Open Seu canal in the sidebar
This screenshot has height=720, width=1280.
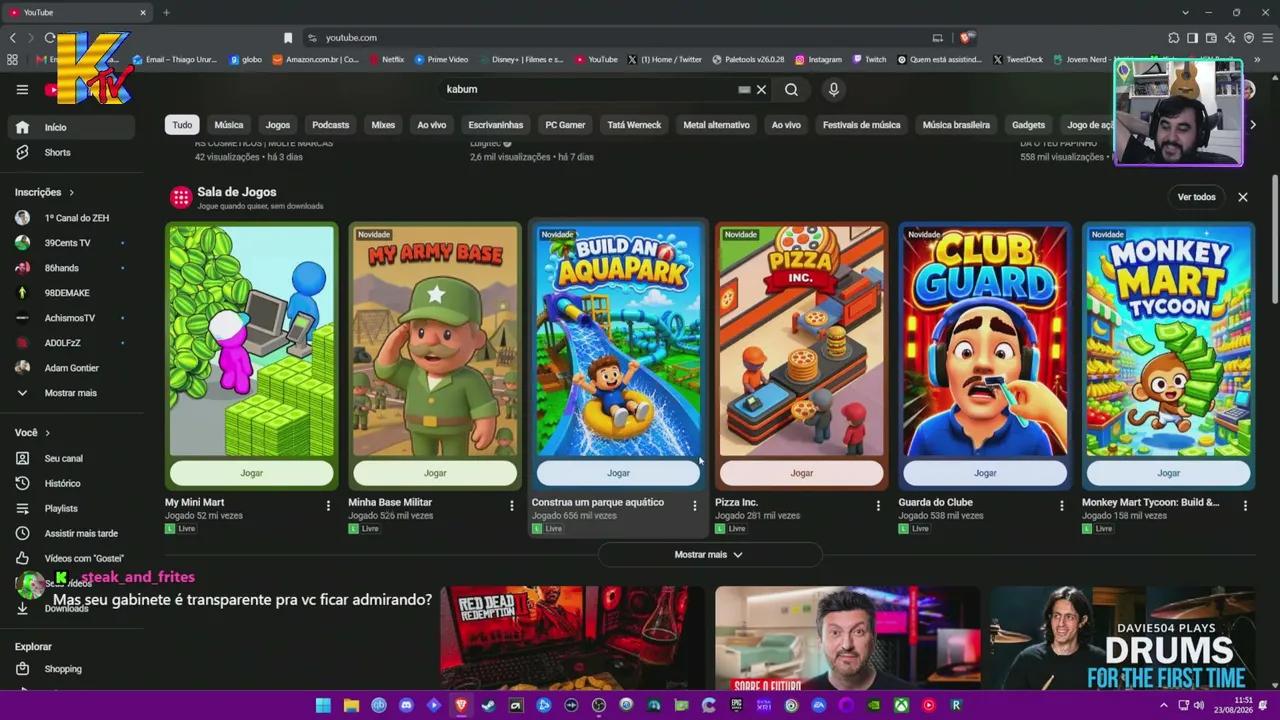70,458
